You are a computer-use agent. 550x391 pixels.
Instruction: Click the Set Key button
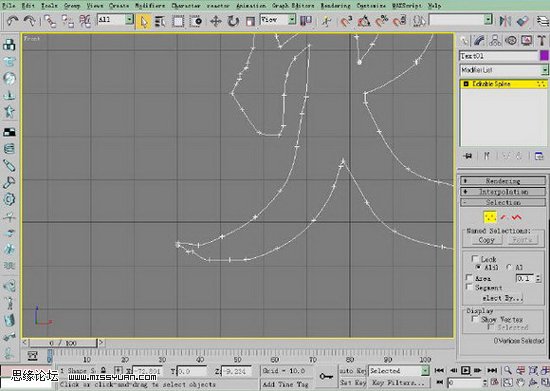(x=353, y=383)
